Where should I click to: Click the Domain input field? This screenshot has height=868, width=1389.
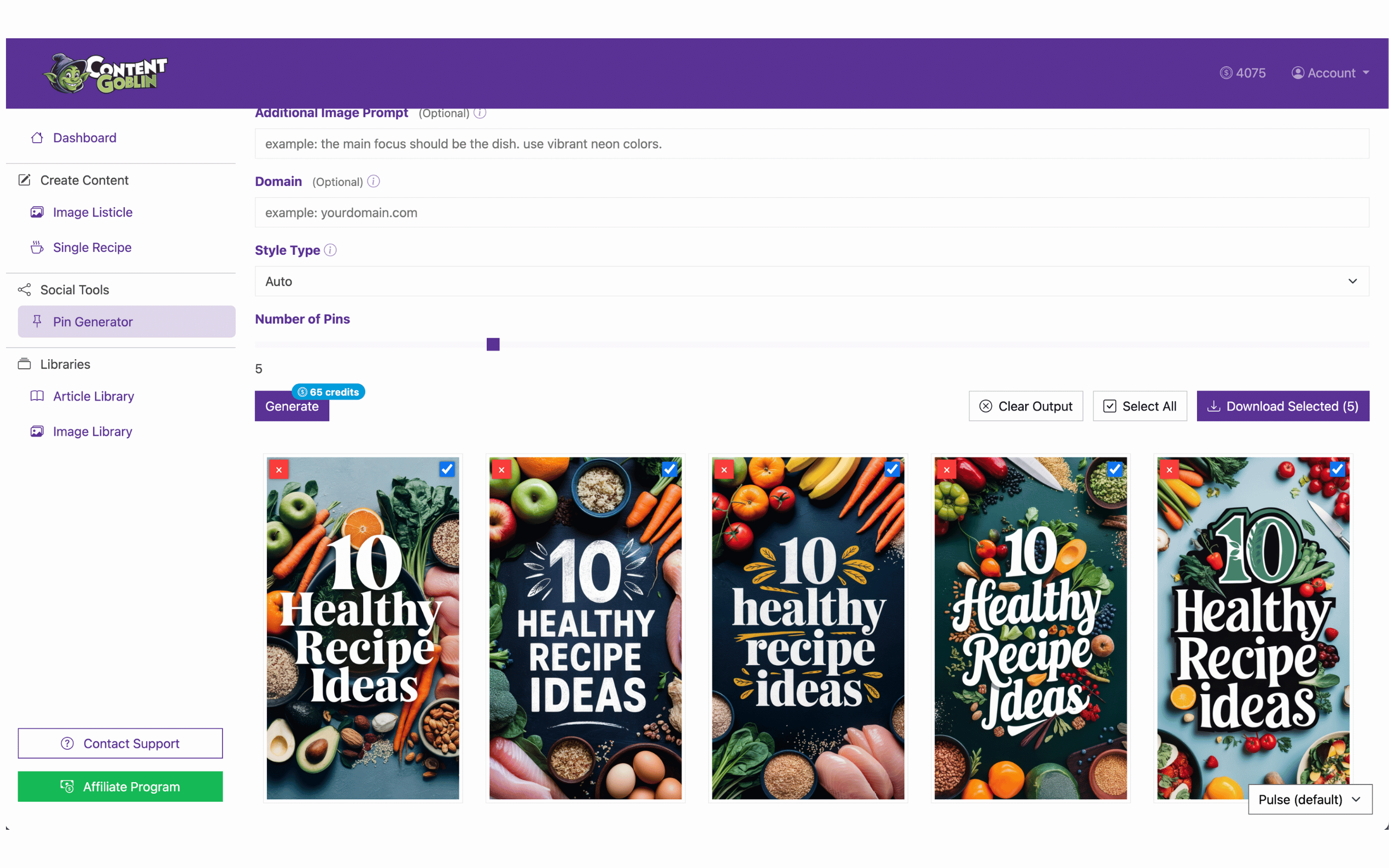pos(812,213)
